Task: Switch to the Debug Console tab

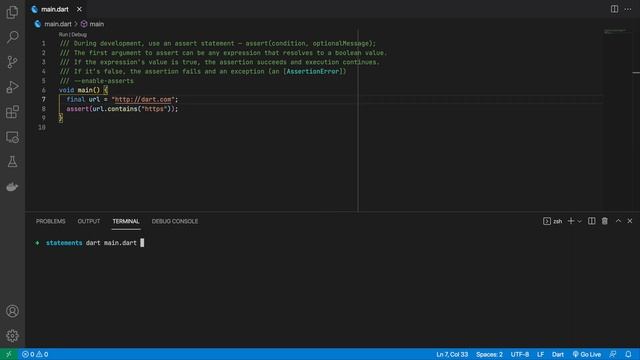Action: pyautogui.click(x=175, y=221)
